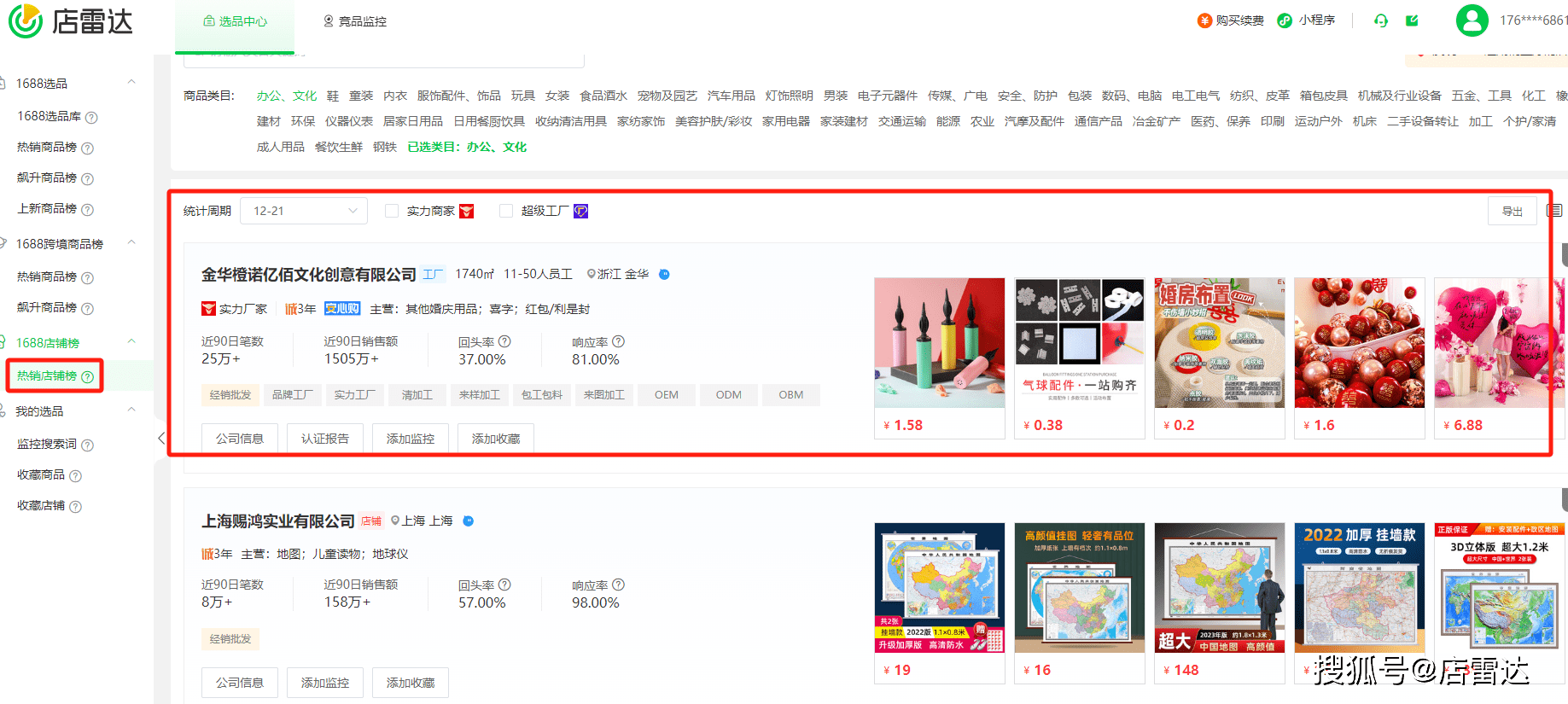The height and width of the screenshot is (704, 1568).
Task: Click 添加收藏 for 上海赐鸿实业
Action: [411, 683]
